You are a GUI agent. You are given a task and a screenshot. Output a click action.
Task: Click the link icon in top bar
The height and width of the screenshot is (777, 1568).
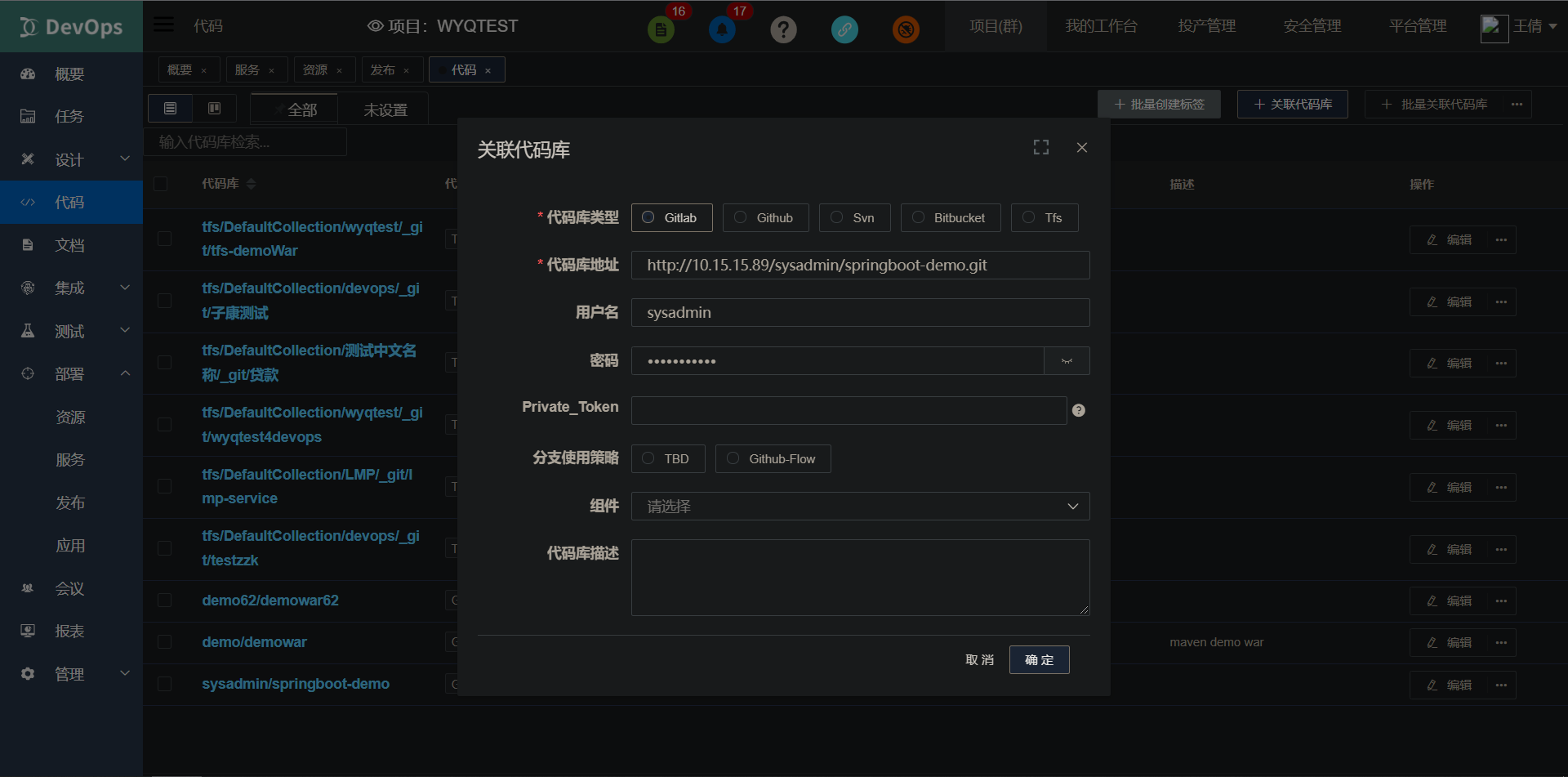point(844,29)
